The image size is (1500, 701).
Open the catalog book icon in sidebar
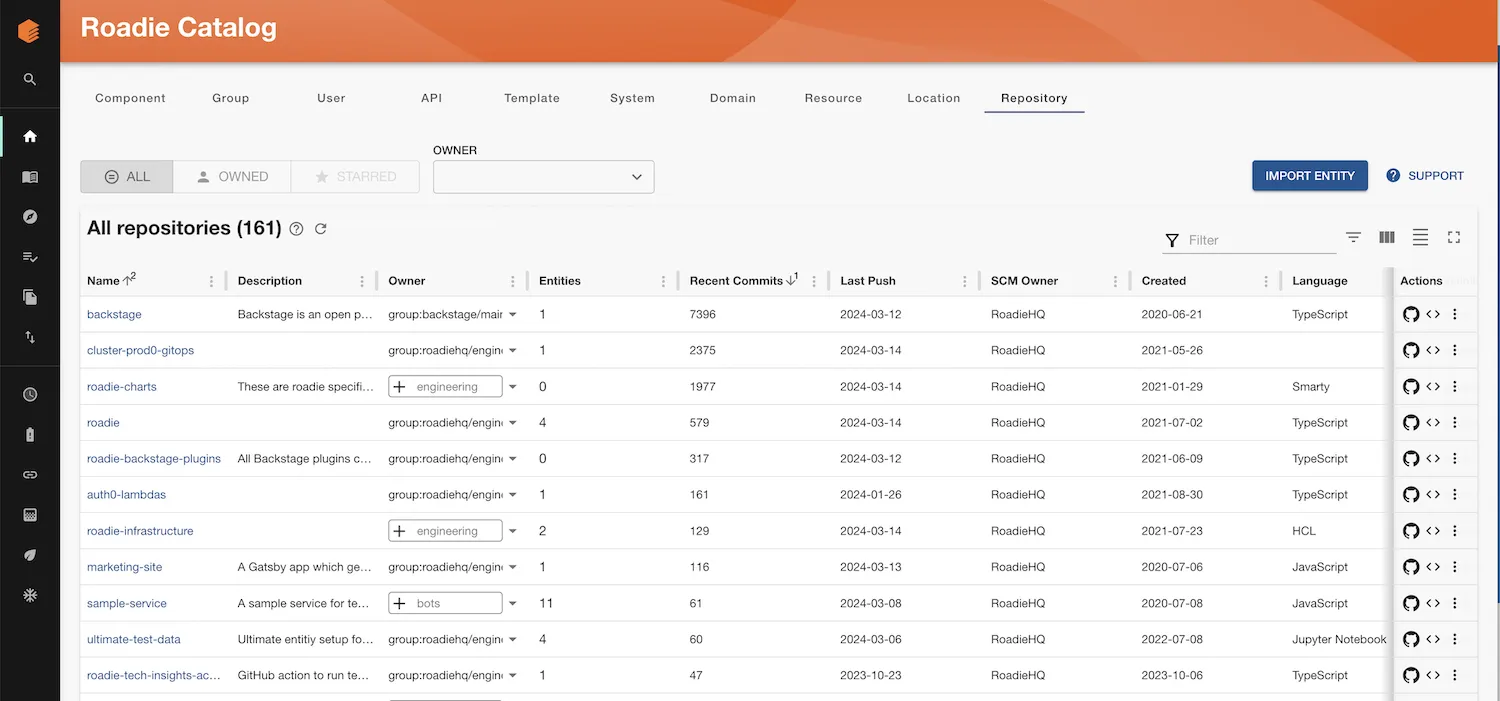[x=29, y=175]
